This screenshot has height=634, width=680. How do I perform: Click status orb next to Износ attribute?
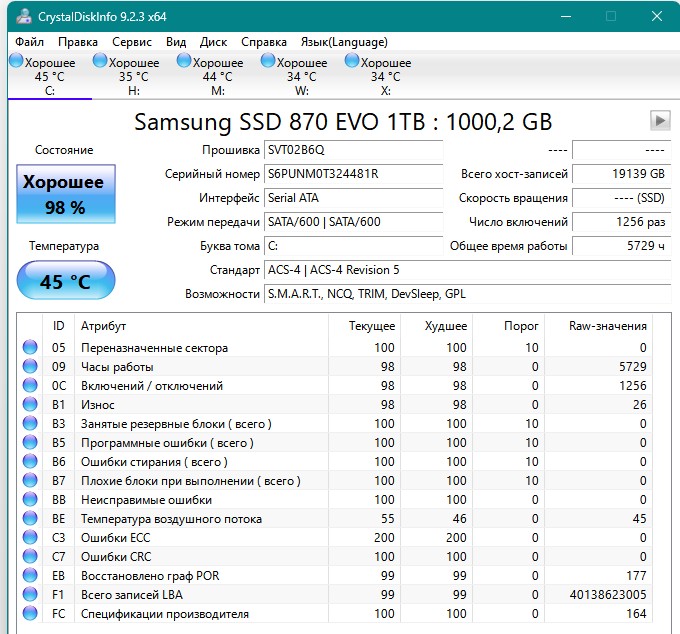29,405
